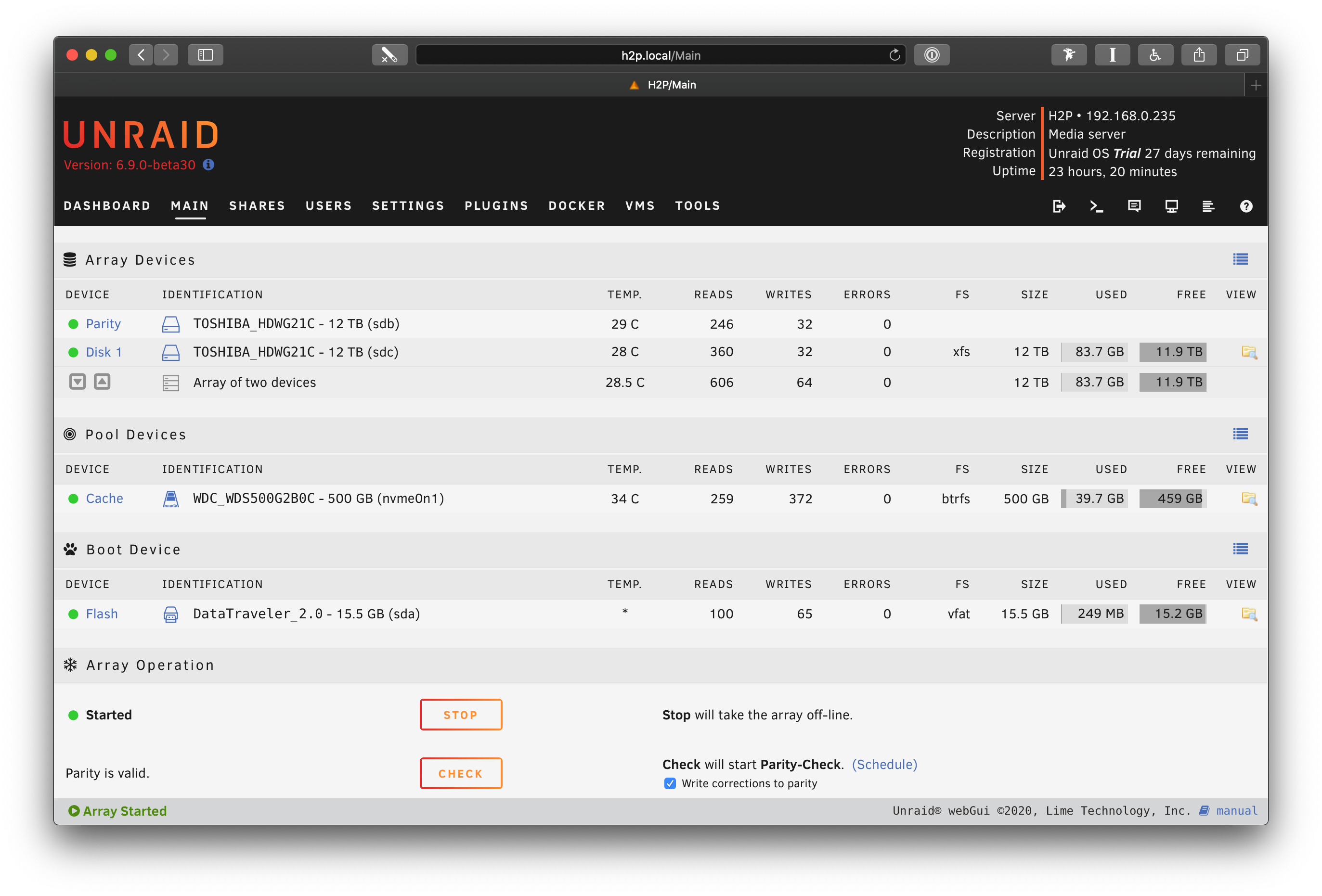Click the Disk 1 drive icon
Image resolution: width=1322 pixels, height=896 pixels.
[x=170, y=353]
